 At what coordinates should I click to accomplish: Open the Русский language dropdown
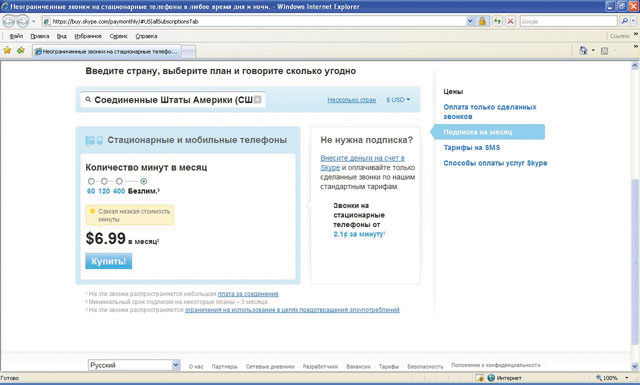[x=134, y=365]
